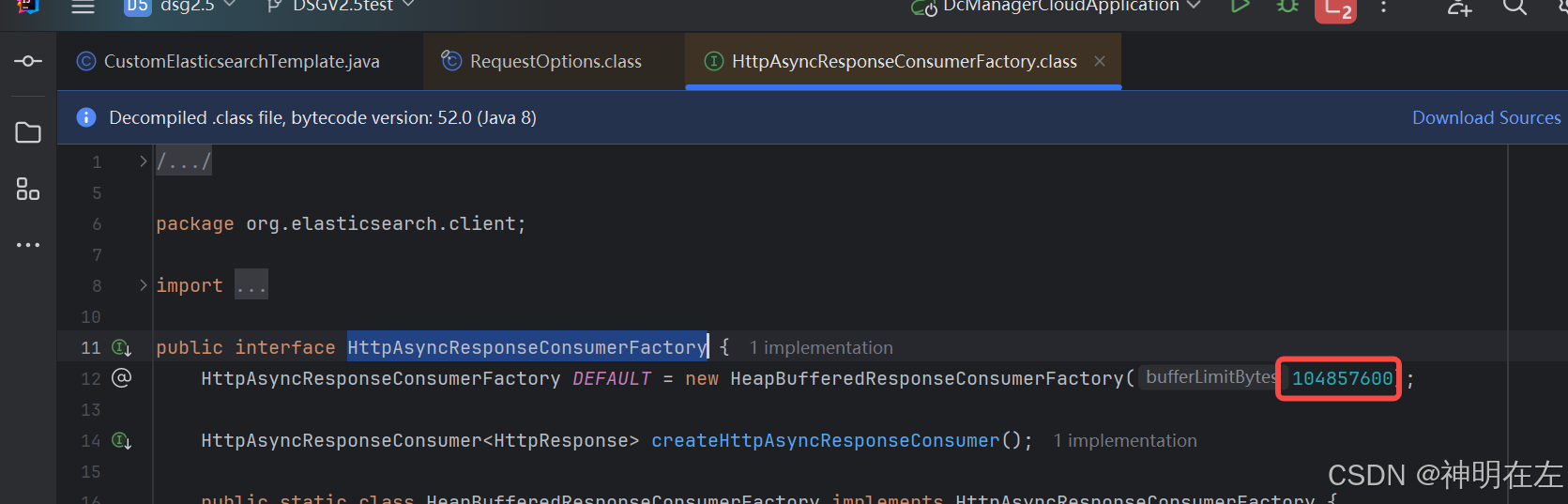Viewport: 1568px width, 504px height.
Task: Open the Commit tool window icon
Action: (28, 61)
